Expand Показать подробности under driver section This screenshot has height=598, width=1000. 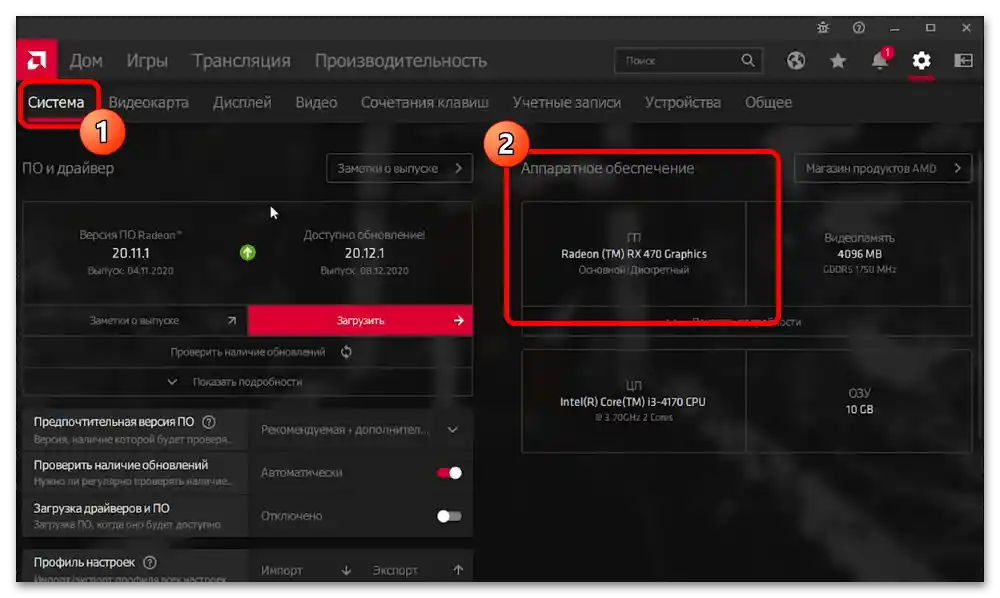(x=247, y=382)
